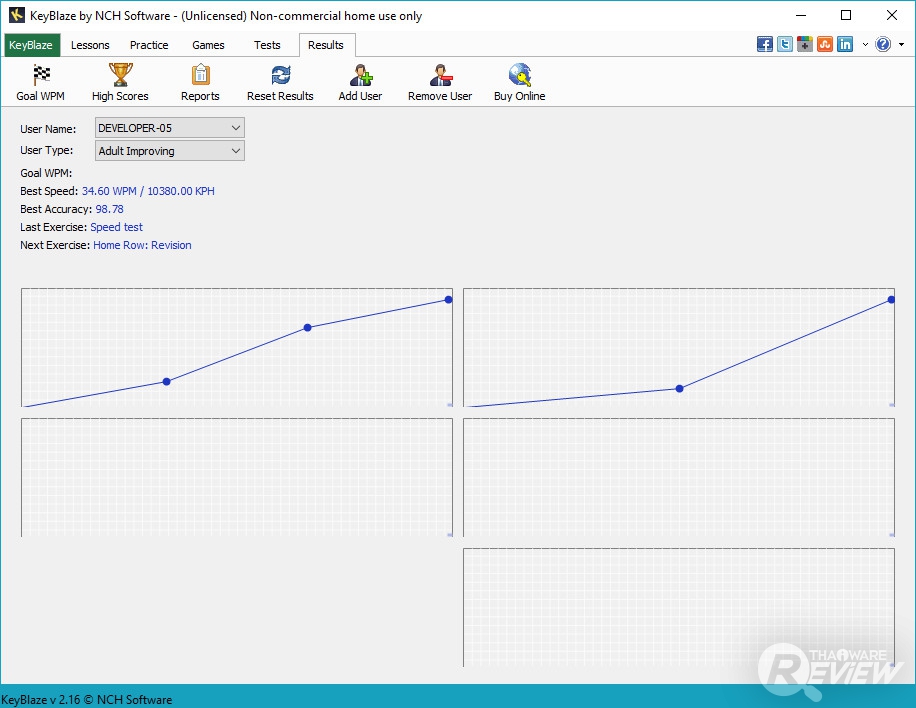
Task: Open the User Name dropdown DEVELOPER-05
Action: tap(169, 128)
